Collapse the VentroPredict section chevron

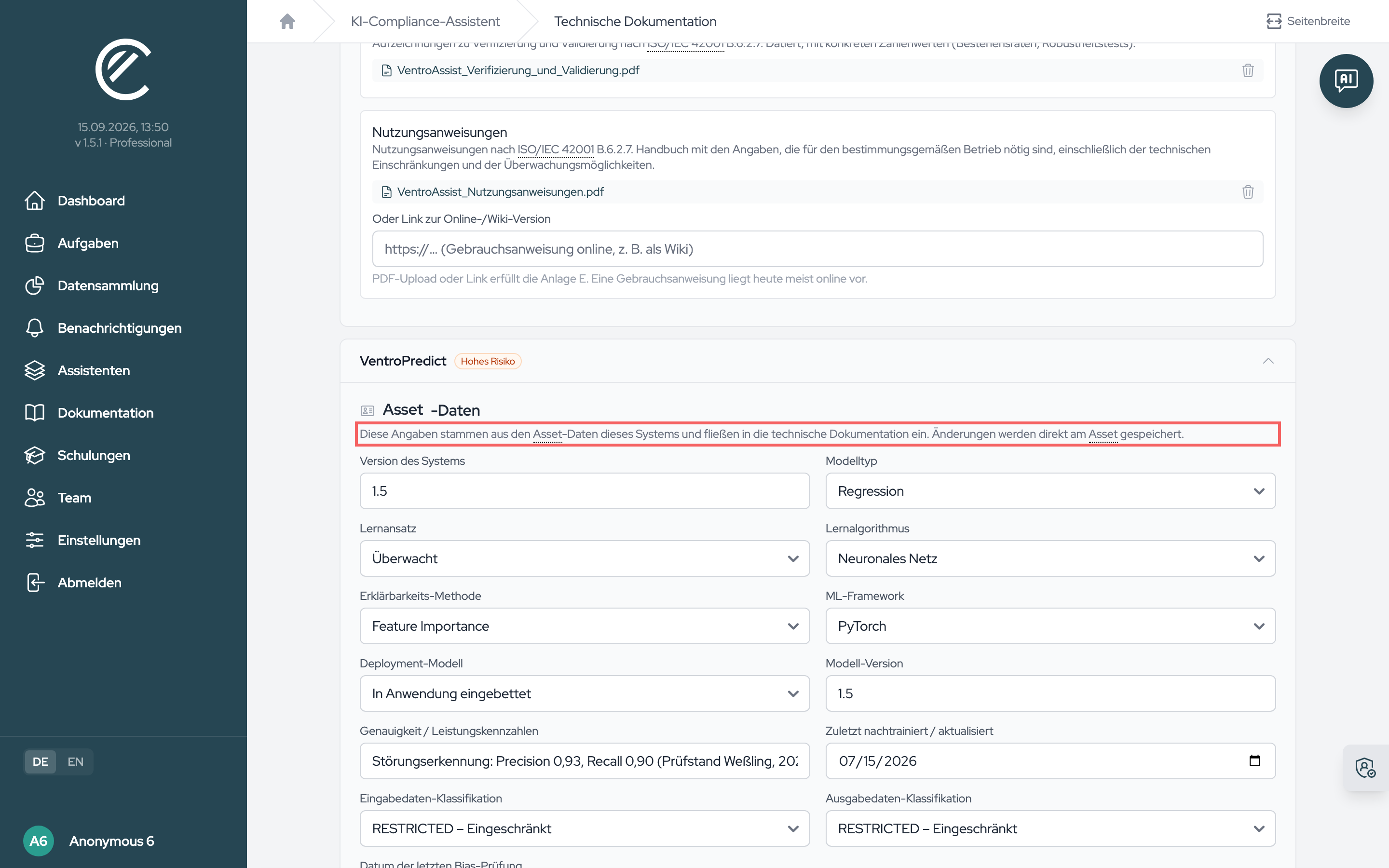click(1268, 361)
